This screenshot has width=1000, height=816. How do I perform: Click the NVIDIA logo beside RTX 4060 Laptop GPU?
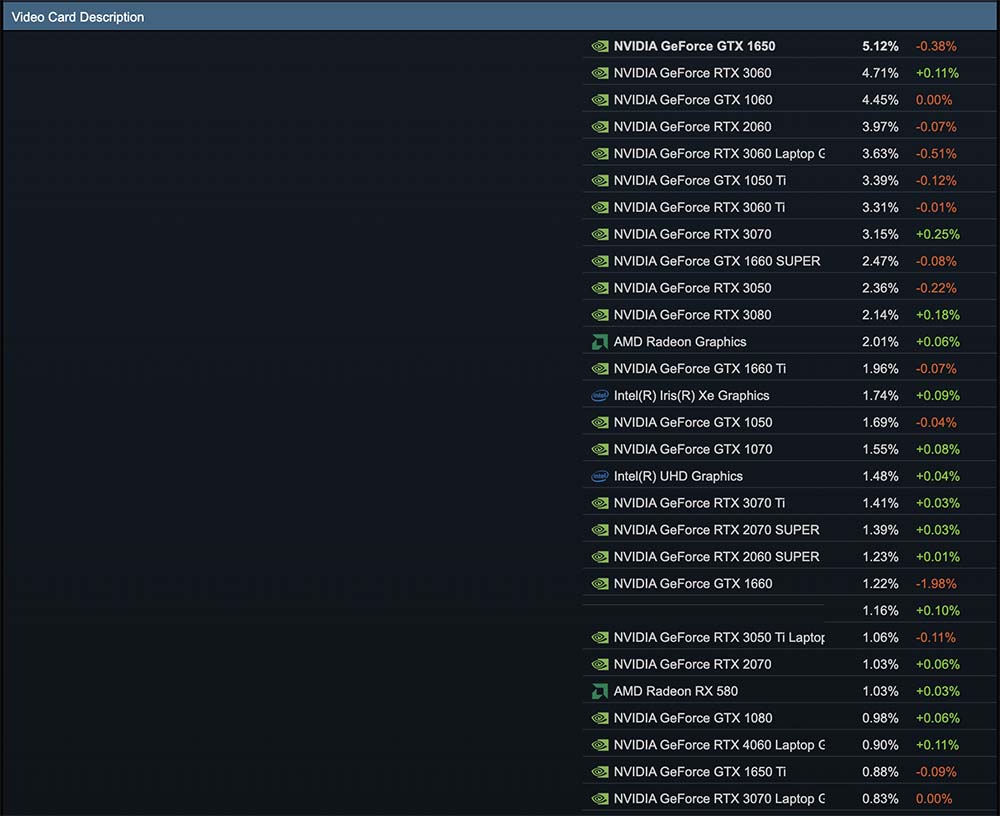pyautogui.click(x=600, y=745)
